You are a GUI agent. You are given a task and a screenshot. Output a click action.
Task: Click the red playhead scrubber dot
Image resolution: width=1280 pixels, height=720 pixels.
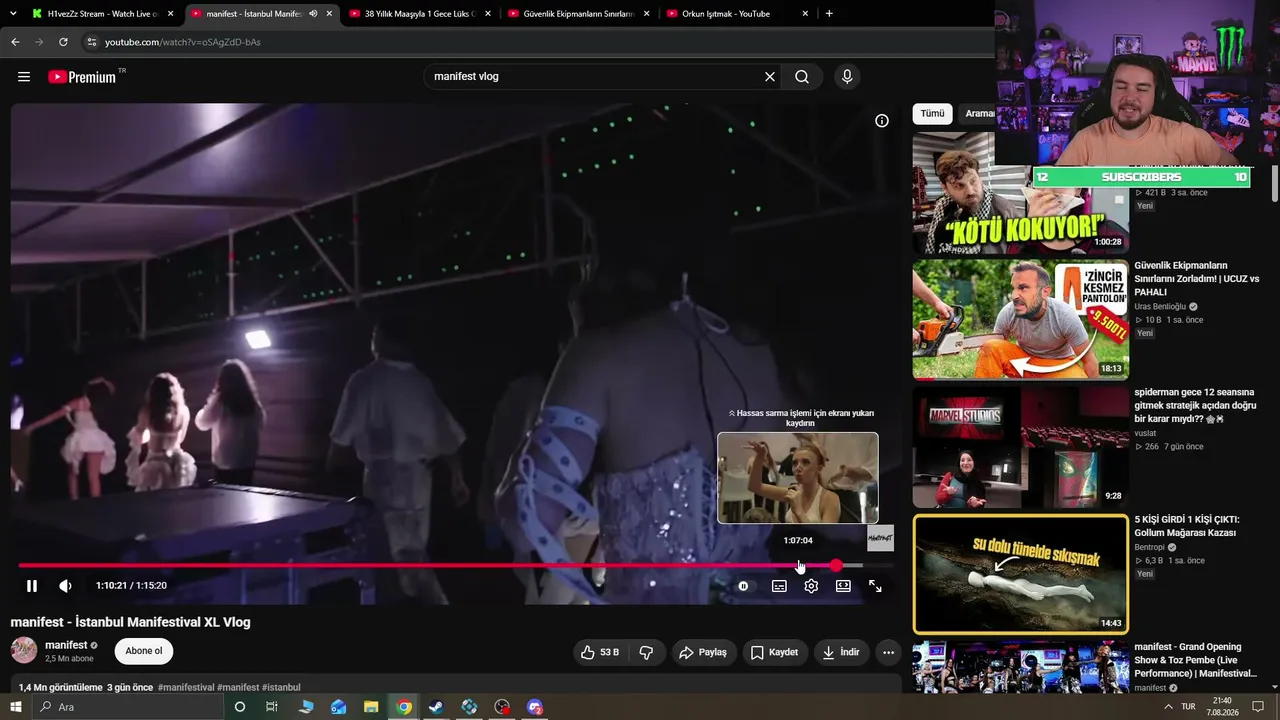(837, 566)
